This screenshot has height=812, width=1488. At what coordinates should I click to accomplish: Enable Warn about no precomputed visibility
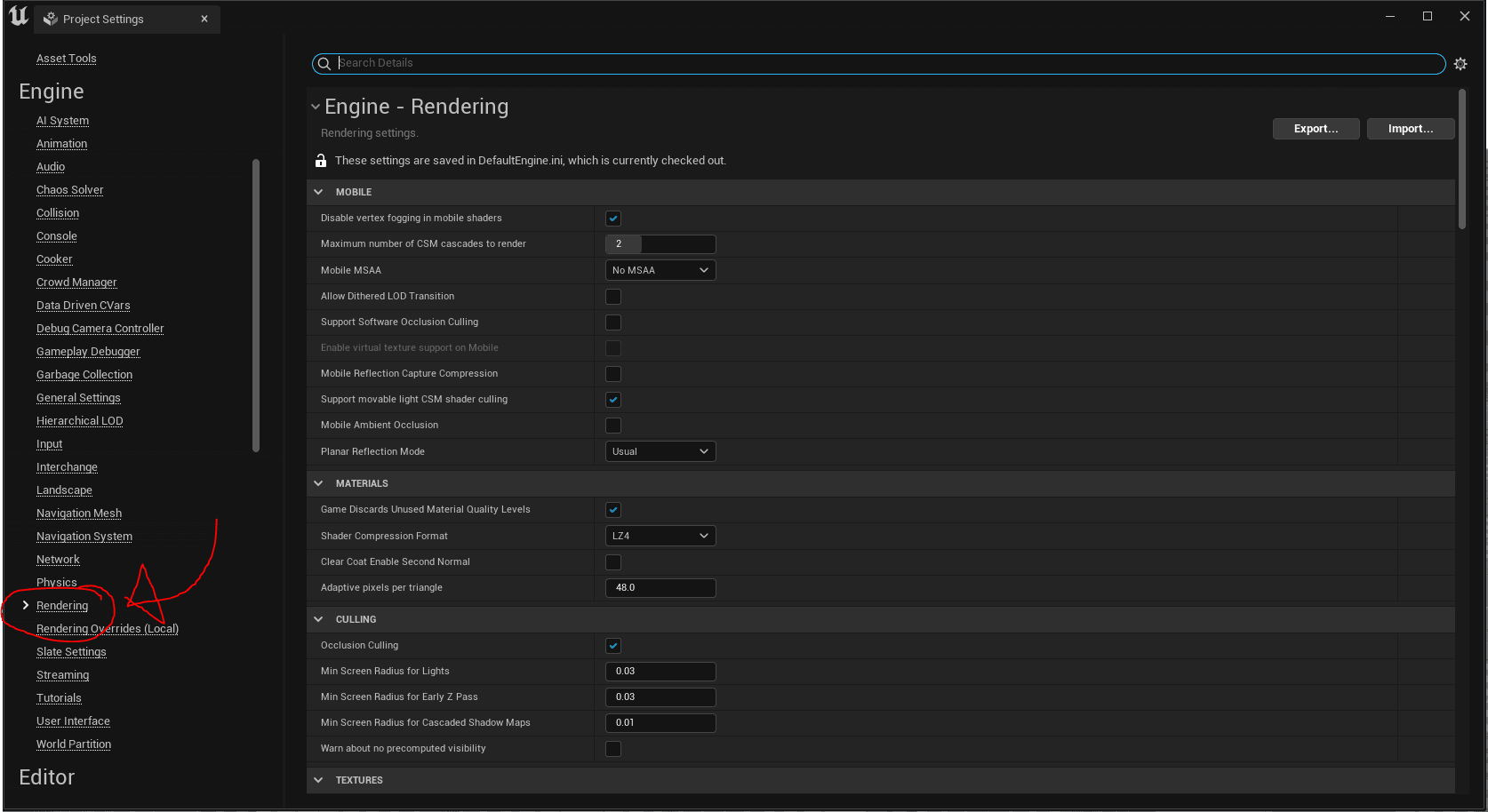coord(613,749)
